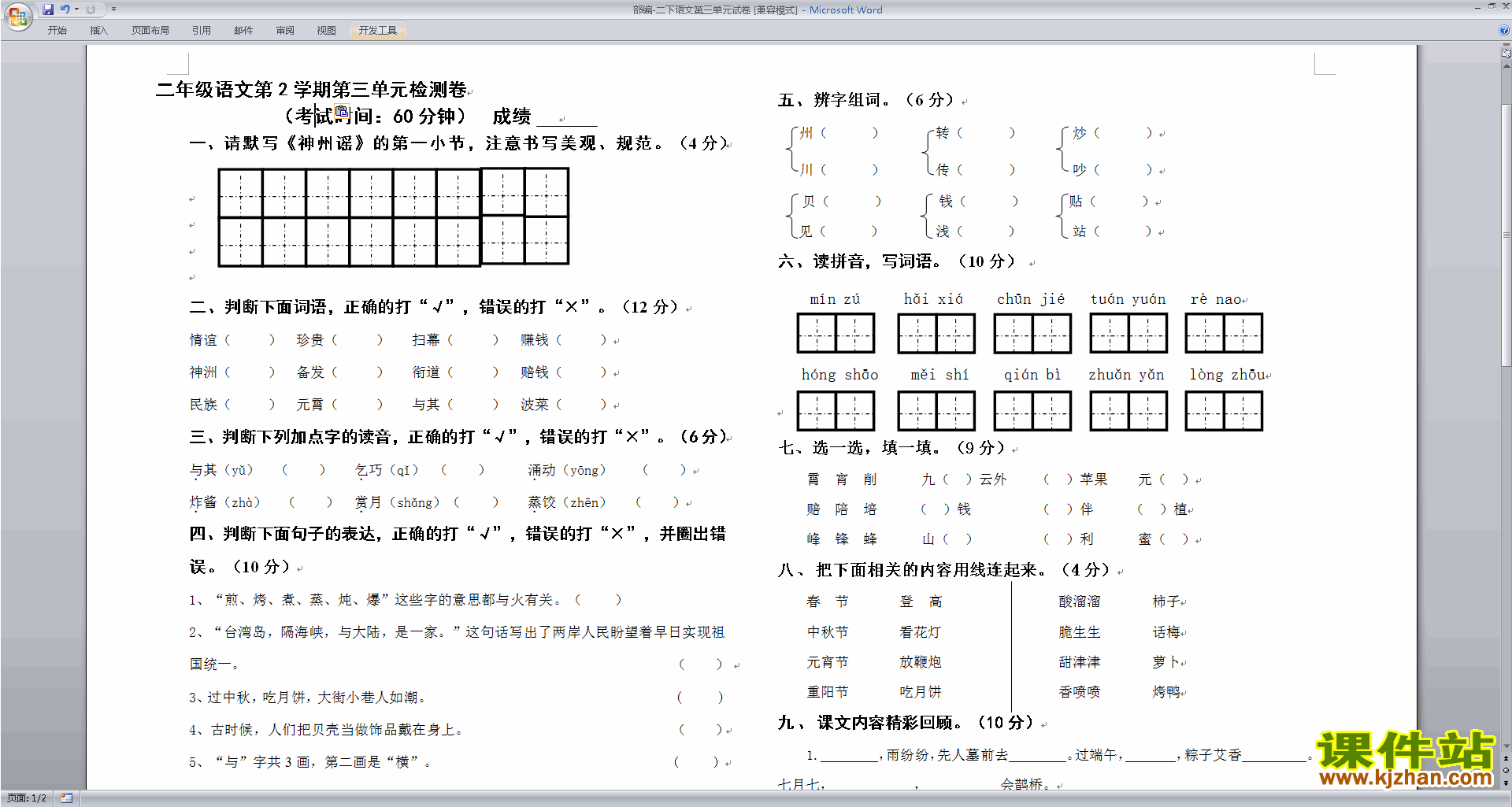
Task: Click the word 神洲 in section two
Action: pos(203,372)
